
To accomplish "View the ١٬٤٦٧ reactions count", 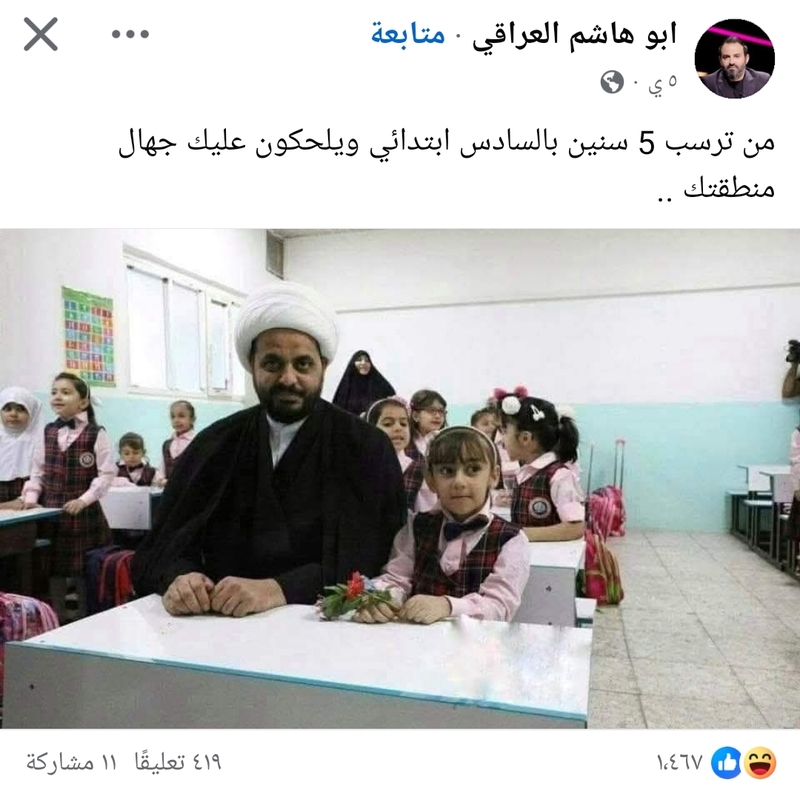I will coord(680,763).
